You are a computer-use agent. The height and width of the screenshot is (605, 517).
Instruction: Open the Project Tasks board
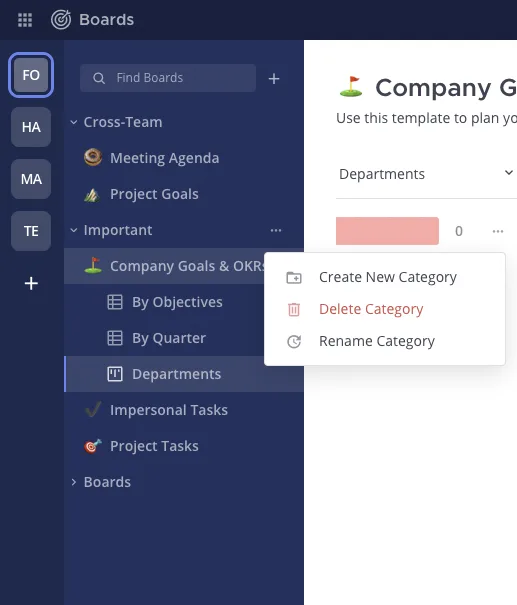[x=184, y=446]
